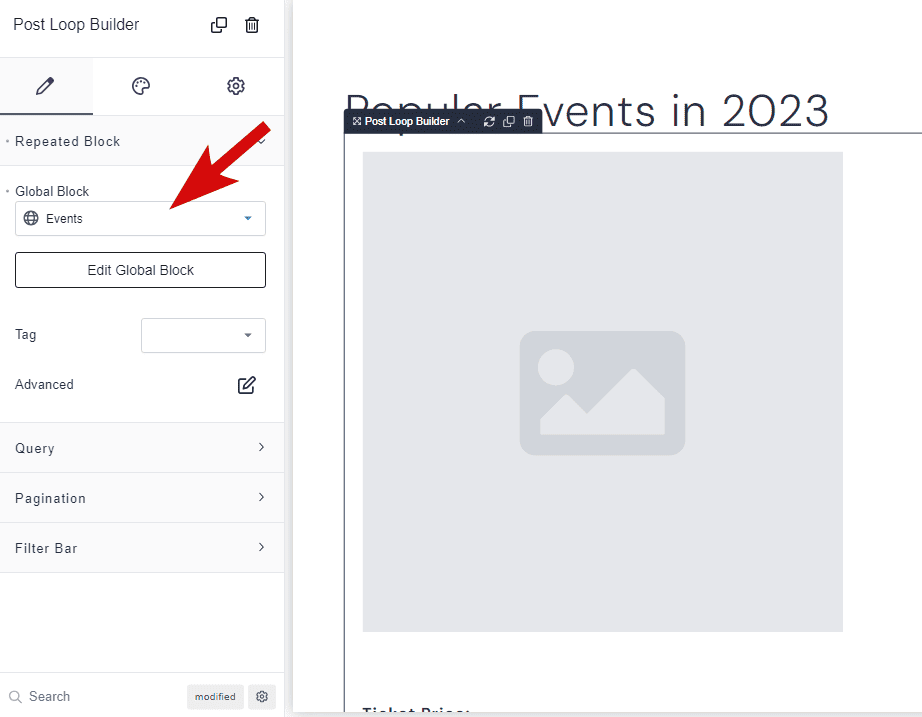
Task: Open bottom panel gear settings icon
Action: coord(262,696)
